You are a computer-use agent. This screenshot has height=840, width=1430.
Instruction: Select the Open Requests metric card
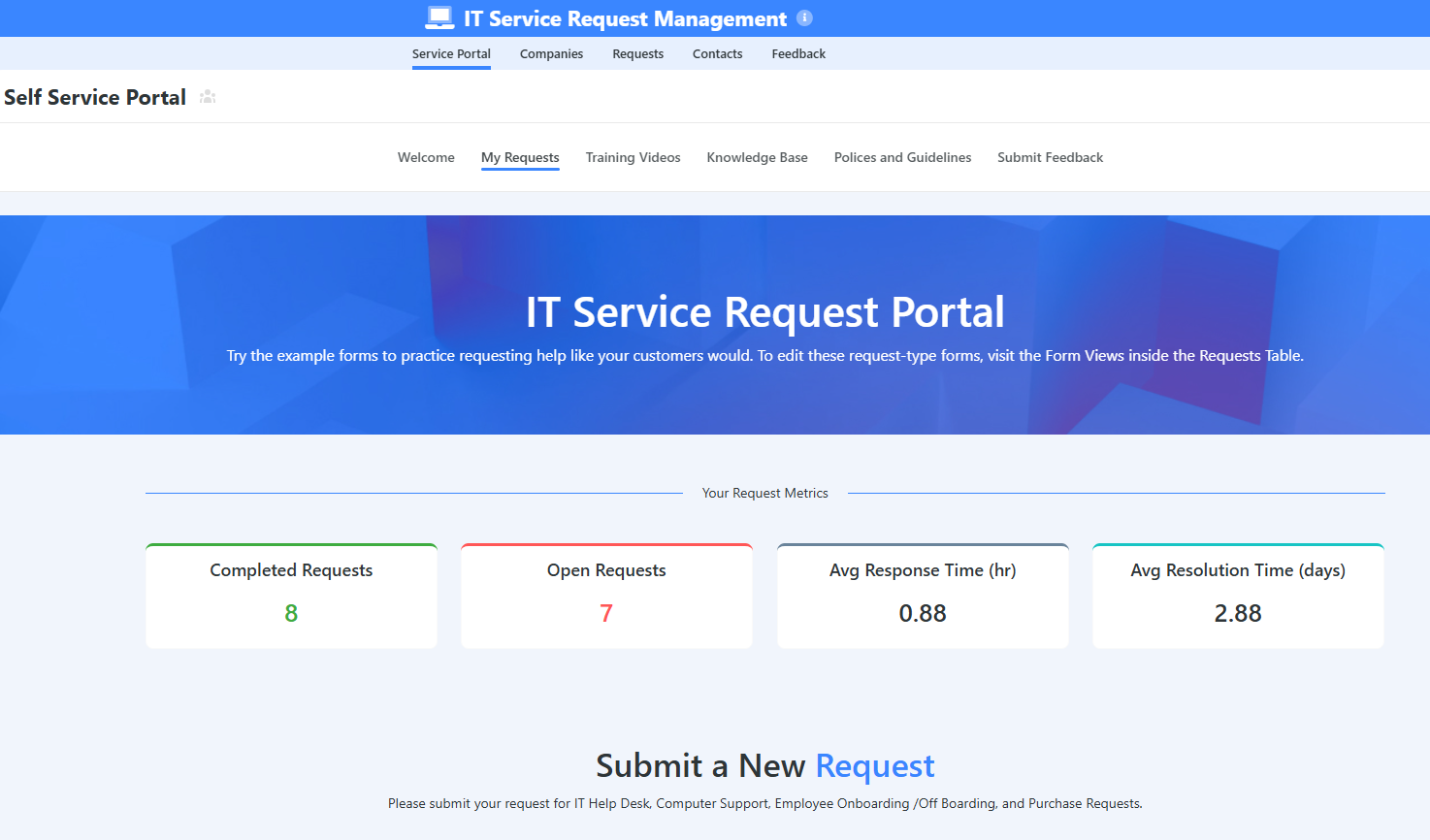[606, 596]
